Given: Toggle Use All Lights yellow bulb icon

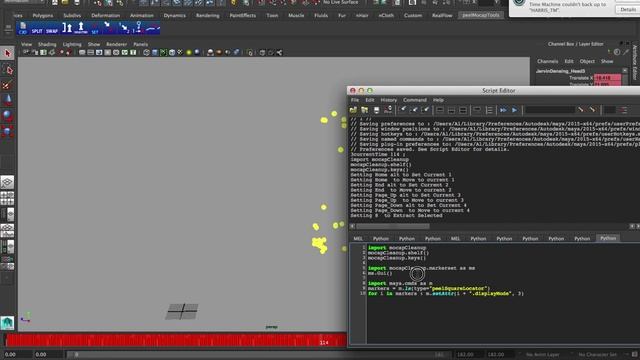Looking at the screenshot, I should 189,53.
